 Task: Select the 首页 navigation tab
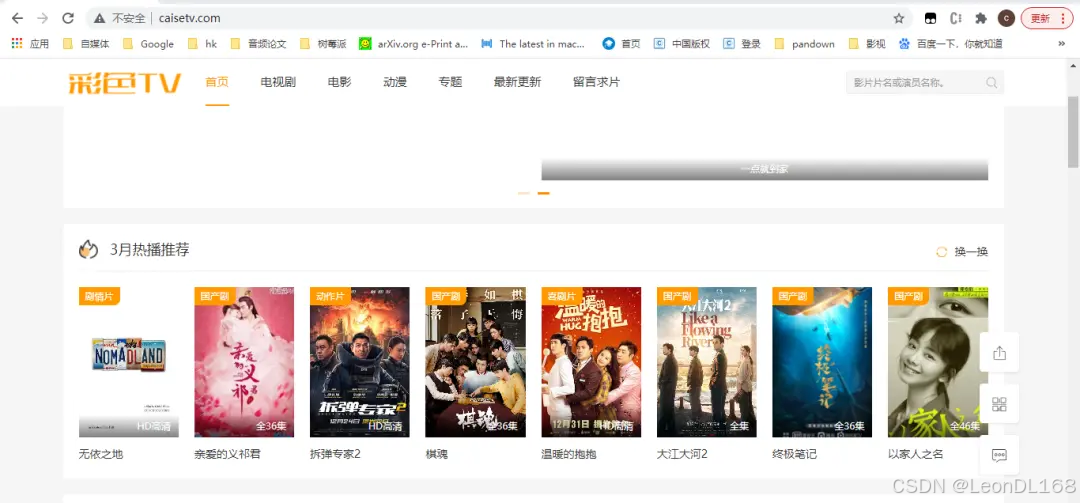coord(217,82)
